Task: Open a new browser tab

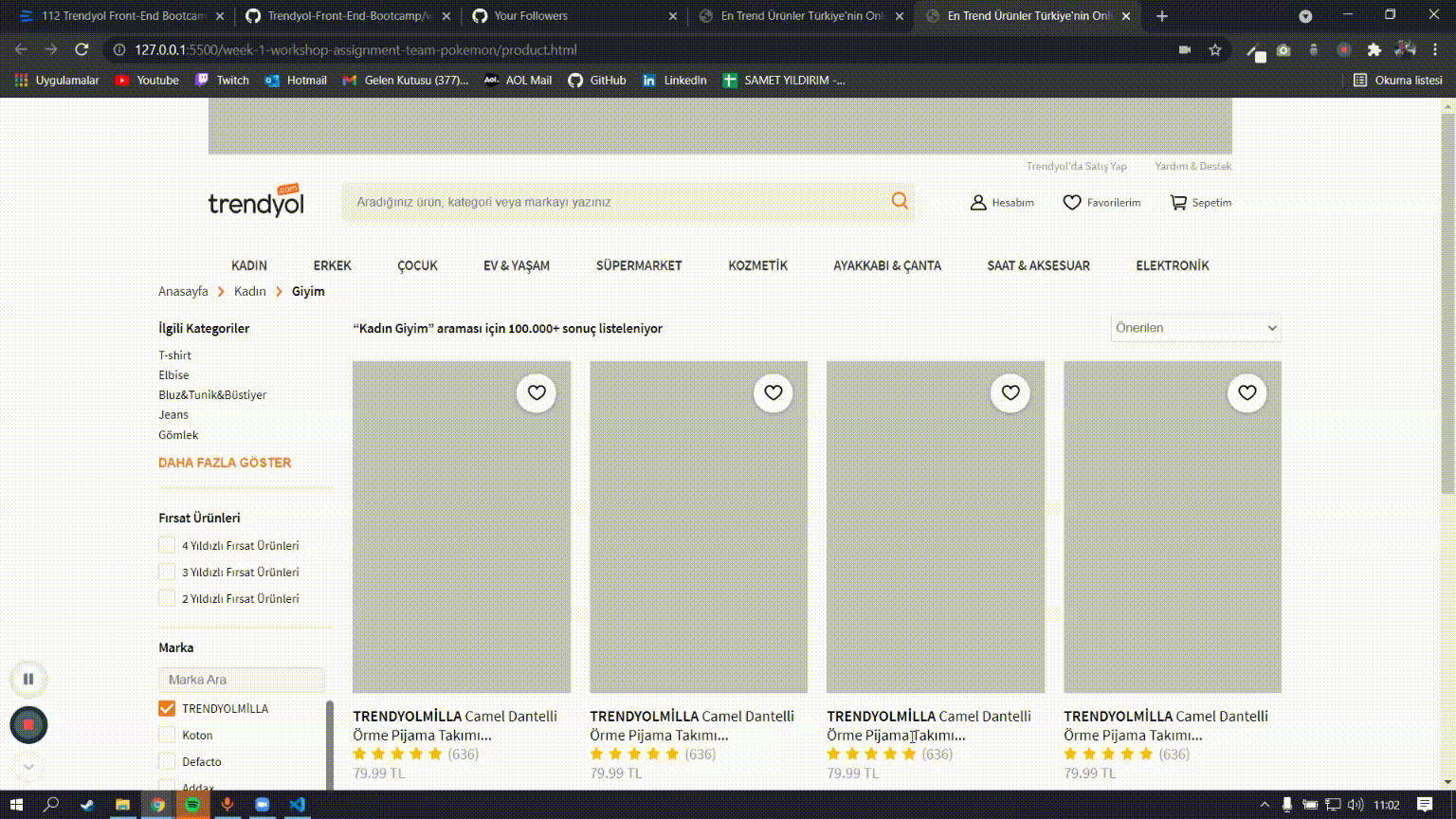Action: click(1162, 16)
